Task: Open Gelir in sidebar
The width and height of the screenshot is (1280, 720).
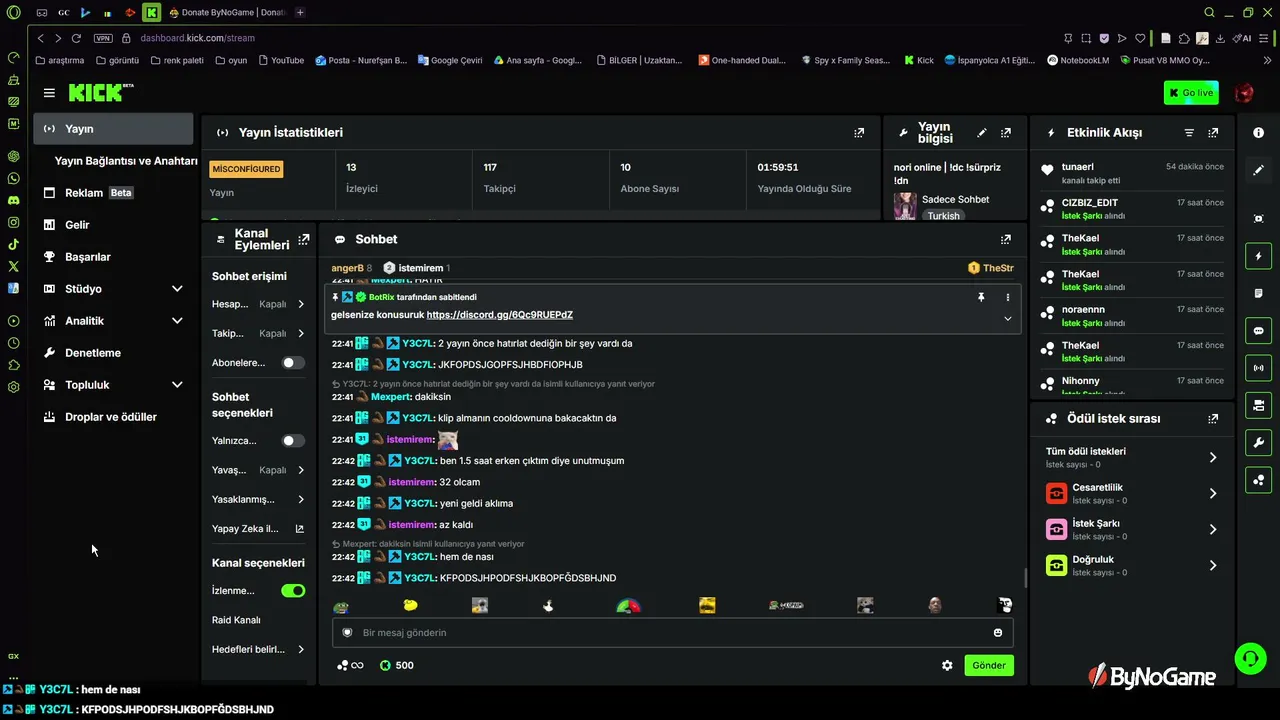Action: click(113, 225)
